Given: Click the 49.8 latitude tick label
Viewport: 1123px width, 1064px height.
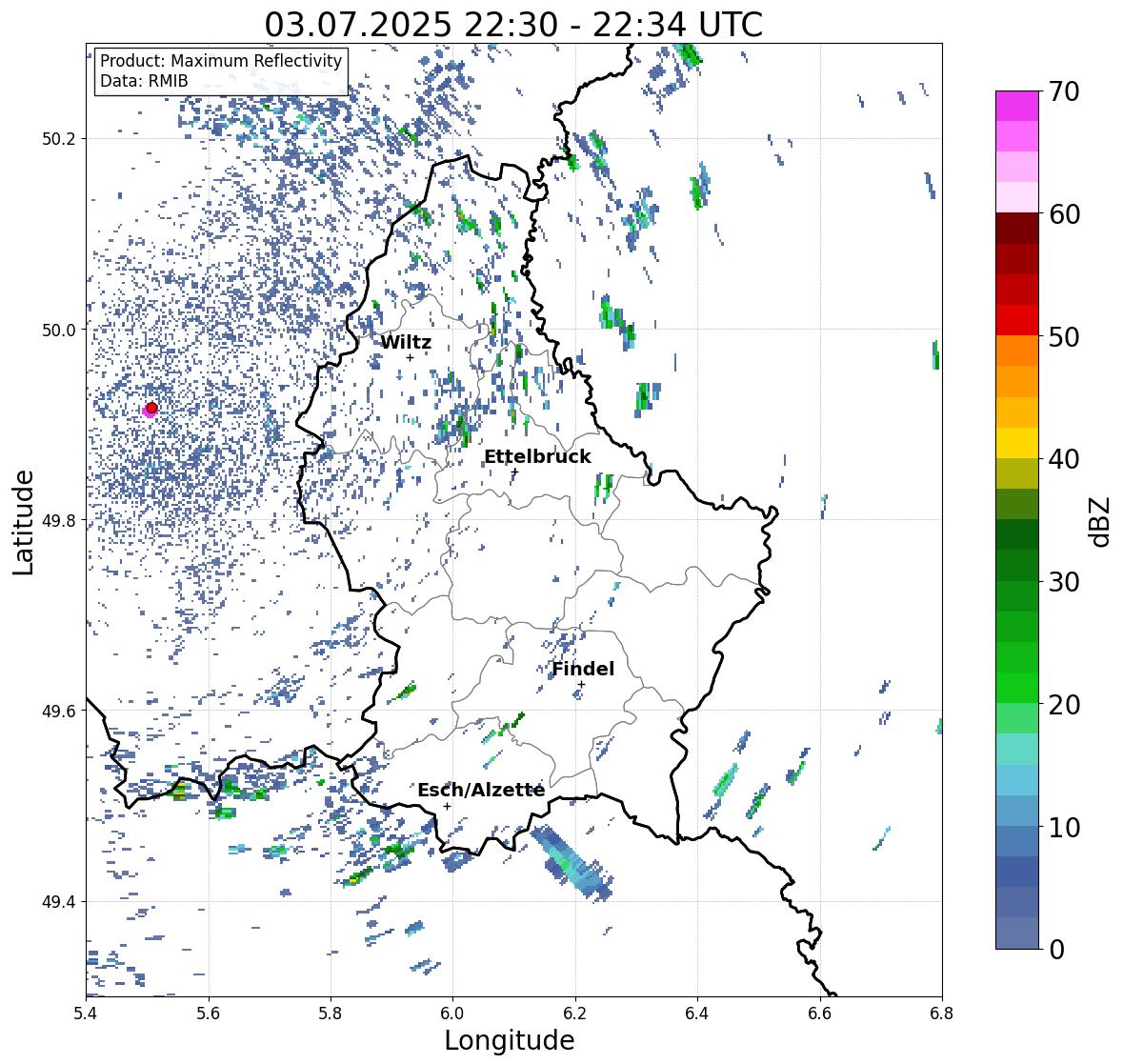Looking at the screenshot, I should pyautogui.click(x=59, y=520).
